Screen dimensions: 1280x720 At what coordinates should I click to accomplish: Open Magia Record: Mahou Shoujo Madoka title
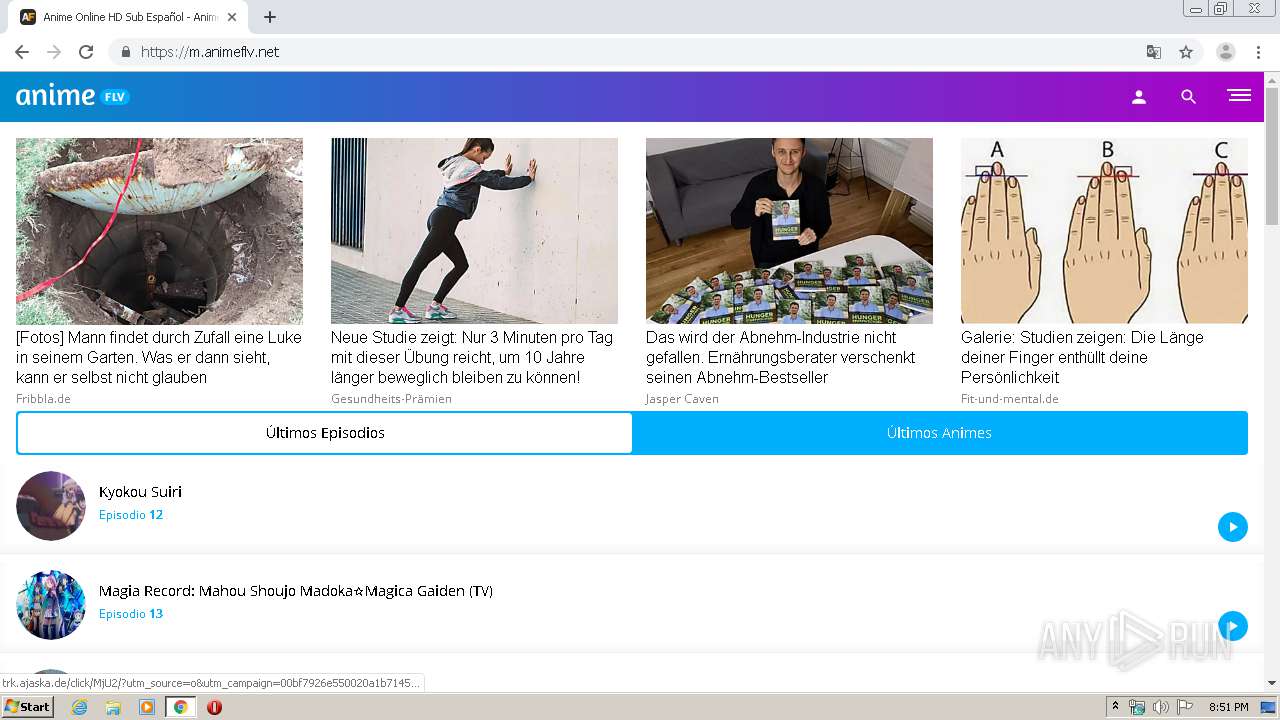coord(296,591)
